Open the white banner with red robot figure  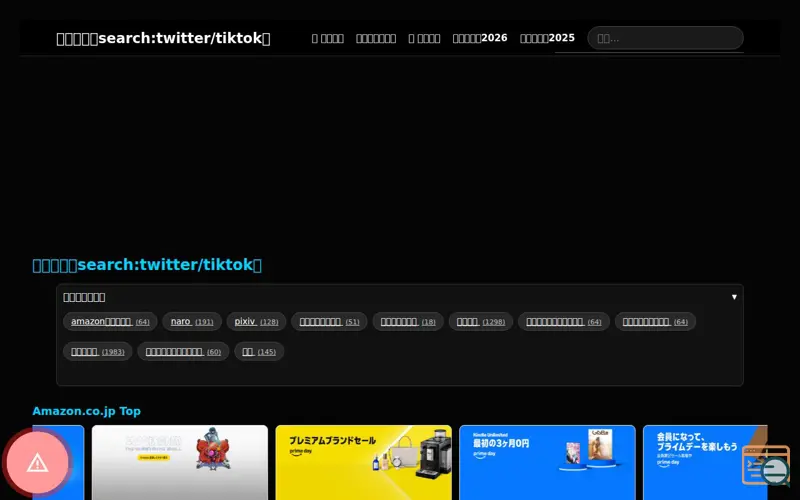pos(180,462)
